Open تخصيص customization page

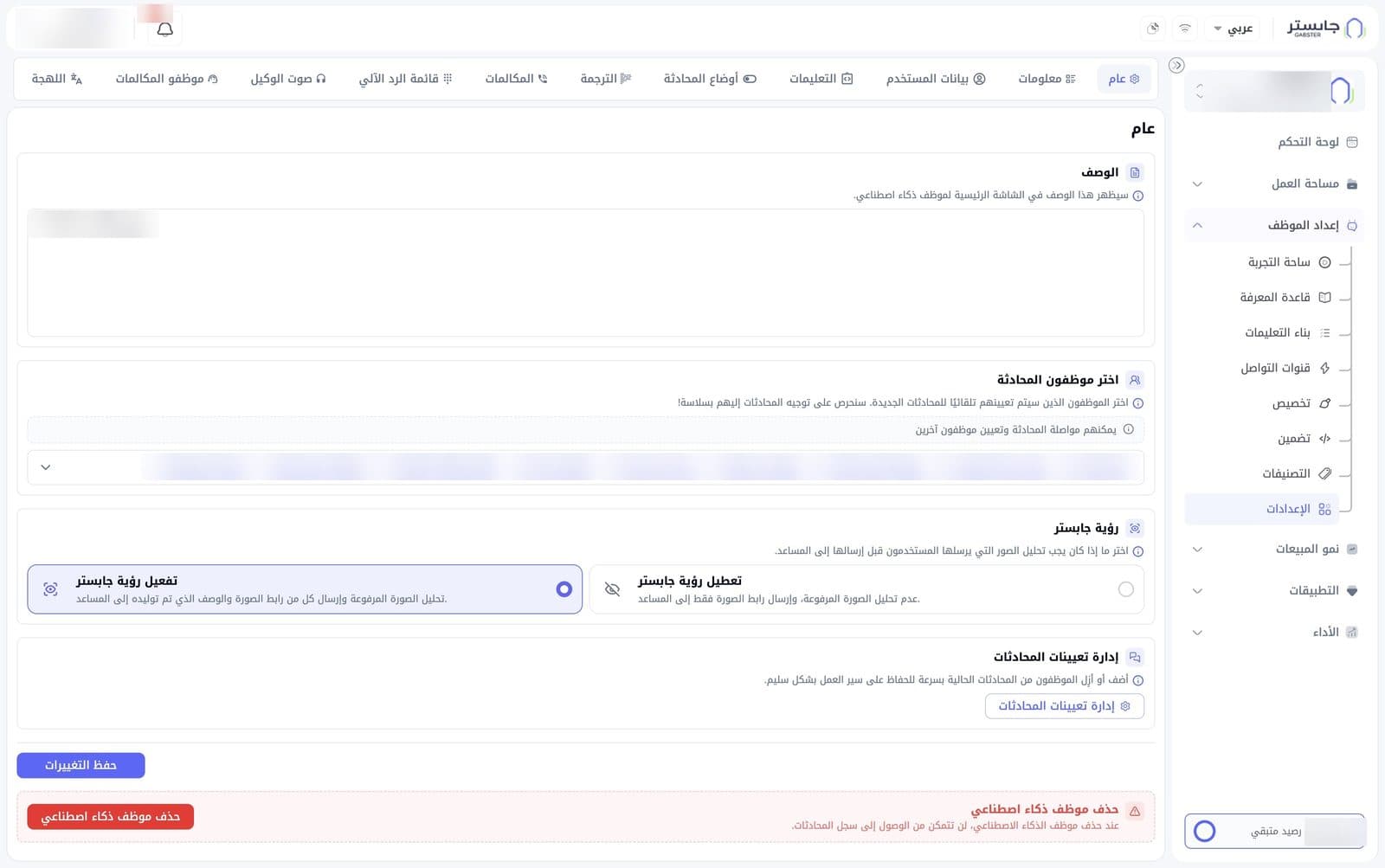[1301, 403]
